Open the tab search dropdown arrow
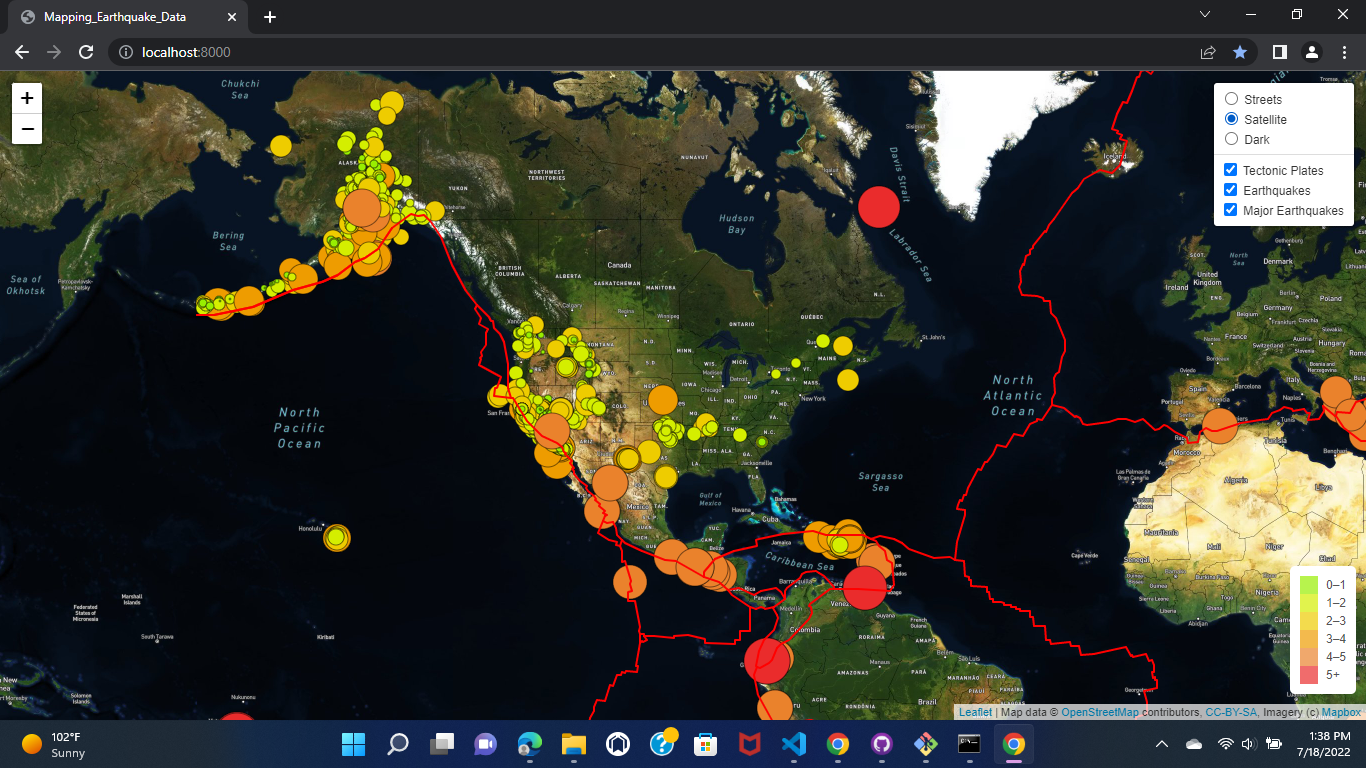The image size is (1366, 768). (x=1205, y=14)
